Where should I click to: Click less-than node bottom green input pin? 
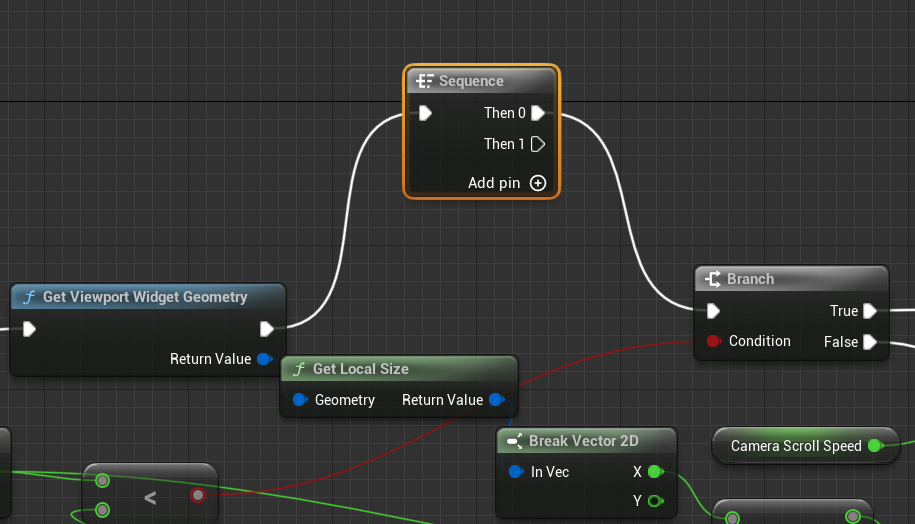tap(103, 510)
